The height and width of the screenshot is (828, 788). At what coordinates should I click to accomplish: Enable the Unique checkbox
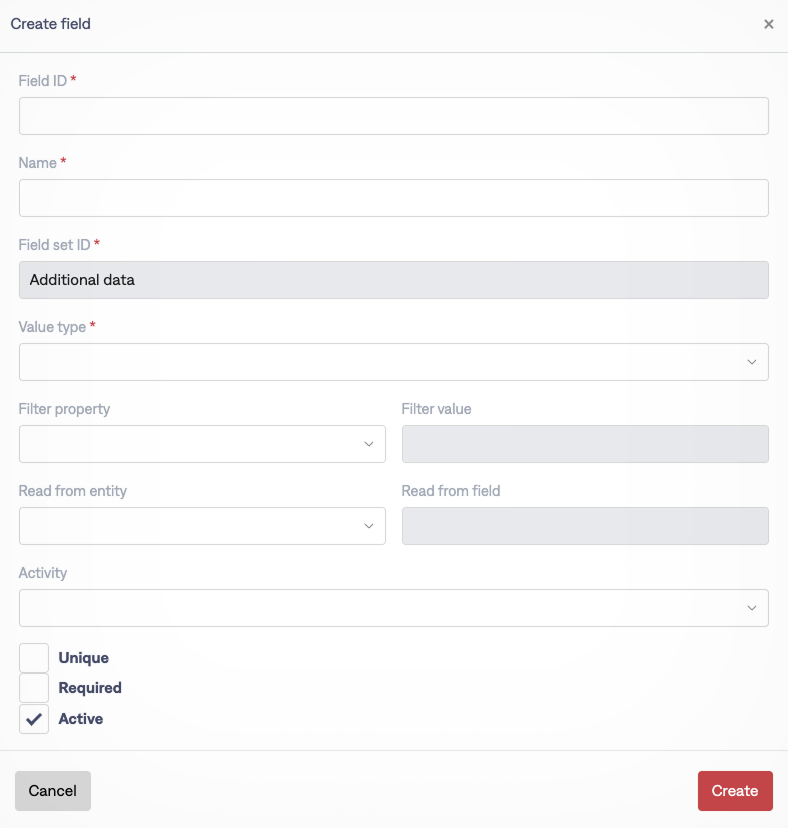coord(34,658)
